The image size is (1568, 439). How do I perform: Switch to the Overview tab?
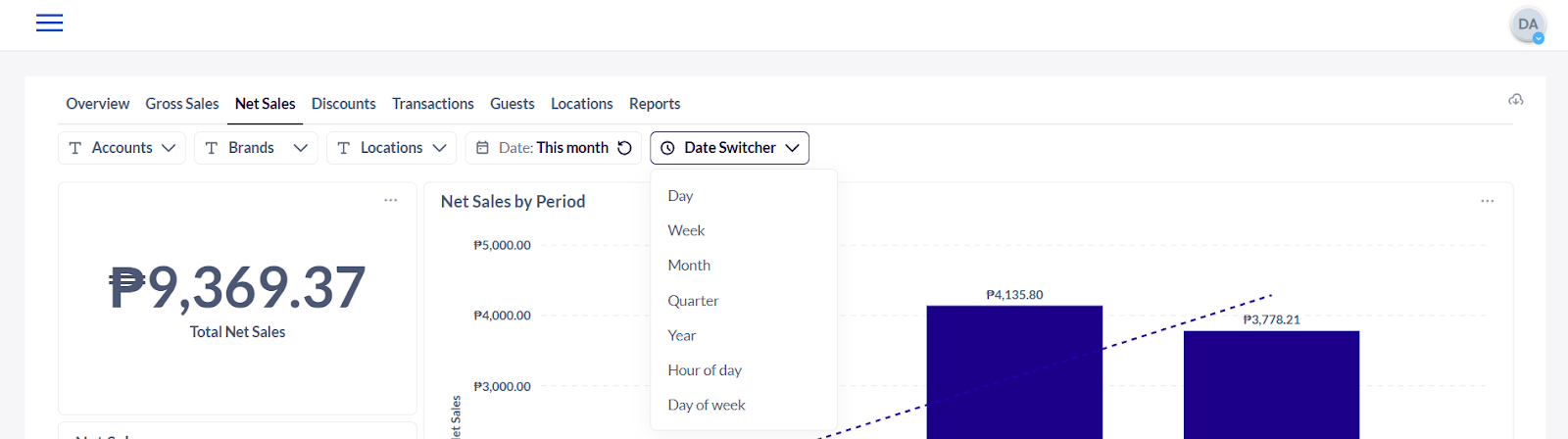pyautogui.click(x=97, y=104)
